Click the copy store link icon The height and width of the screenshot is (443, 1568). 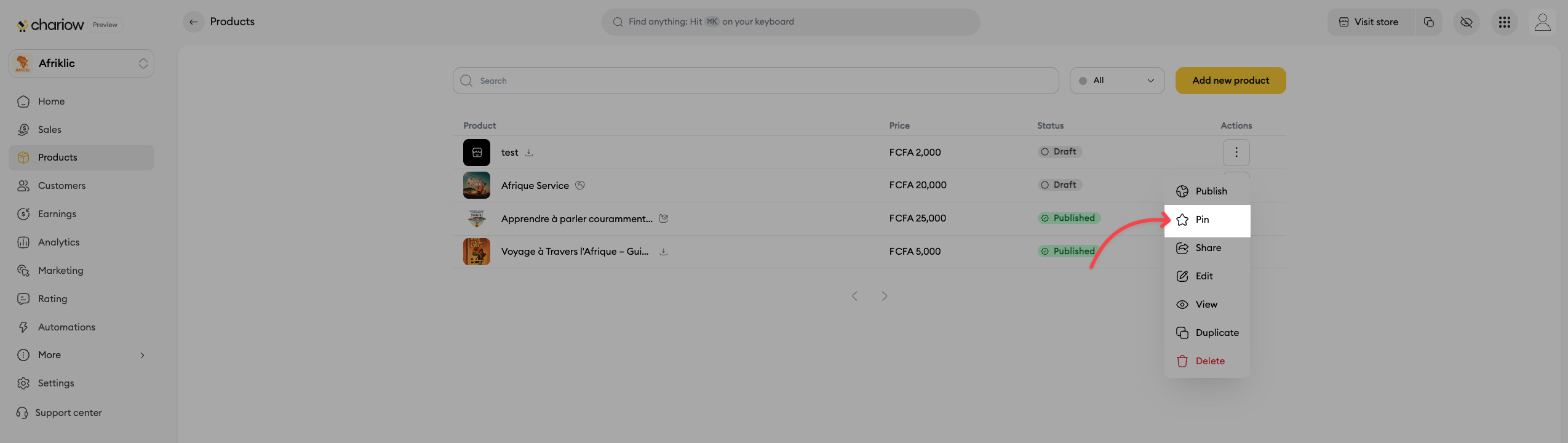coord(1428,22)
